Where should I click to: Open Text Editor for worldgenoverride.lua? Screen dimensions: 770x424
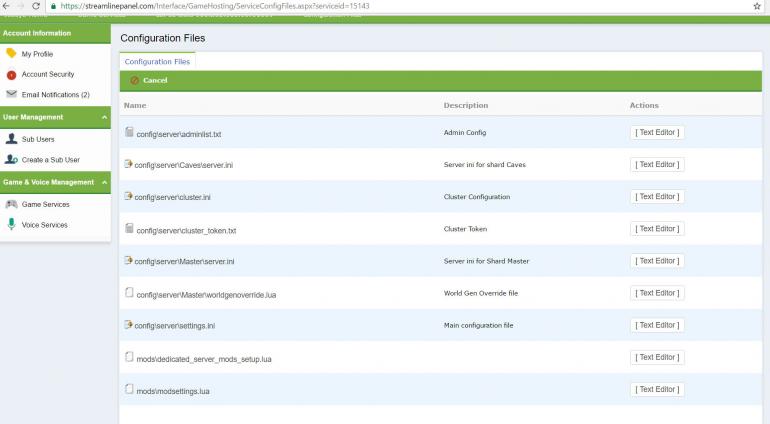coord(657,293)
